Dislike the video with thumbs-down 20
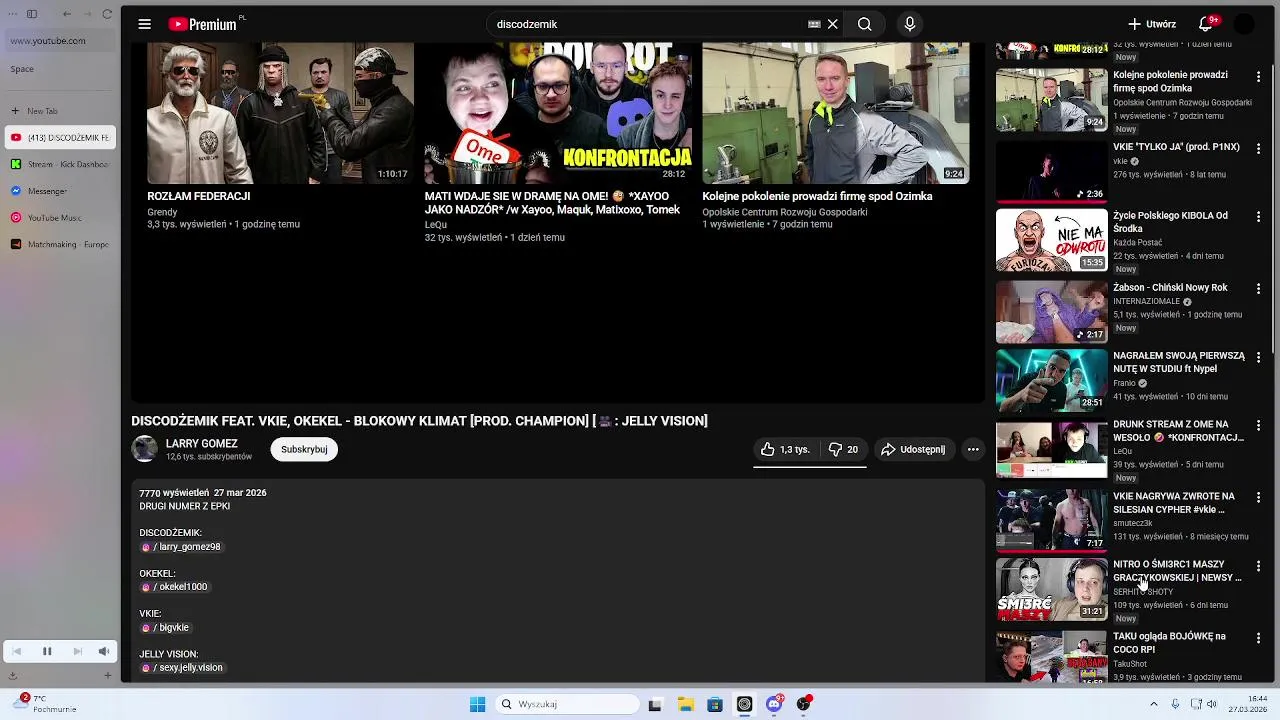The height and width of the screenshot is (720, 1280). [x=843, y=450]
